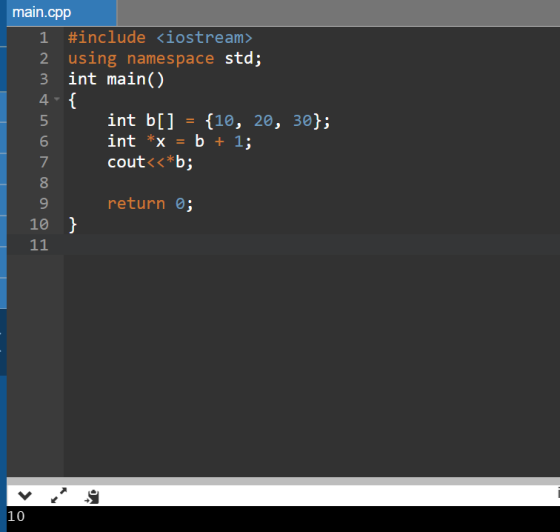The image size is (560, 532).
Task: Place cursor on '#include <iostream>' line
Action: coord(160,37)
